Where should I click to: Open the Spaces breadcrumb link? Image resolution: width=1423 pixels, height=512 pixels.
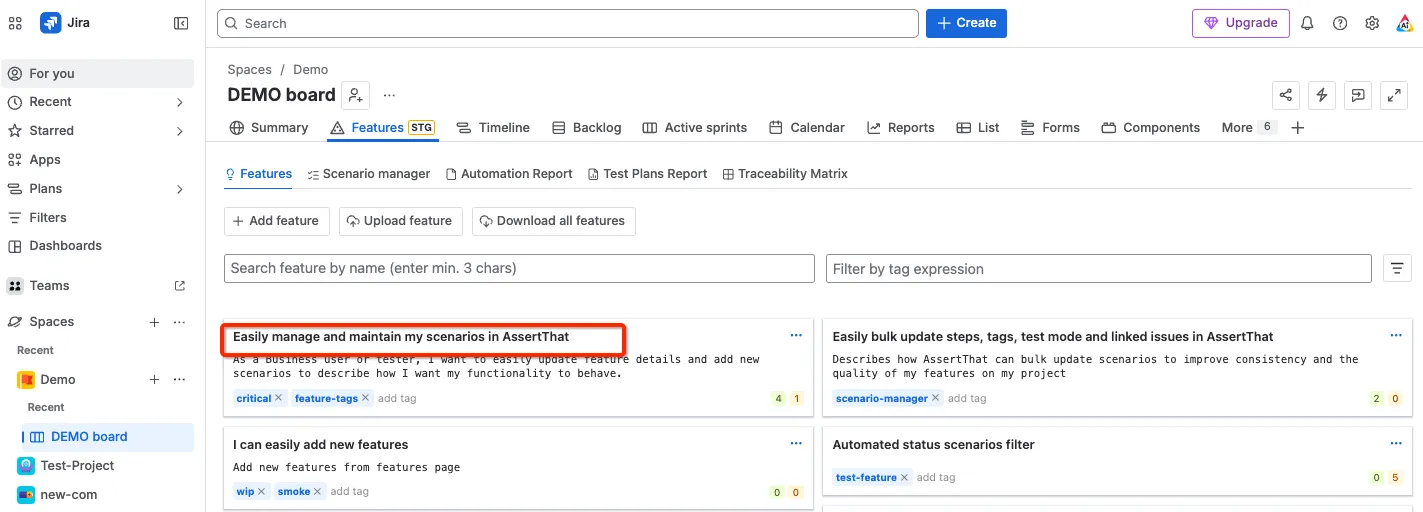pos(250,70)
